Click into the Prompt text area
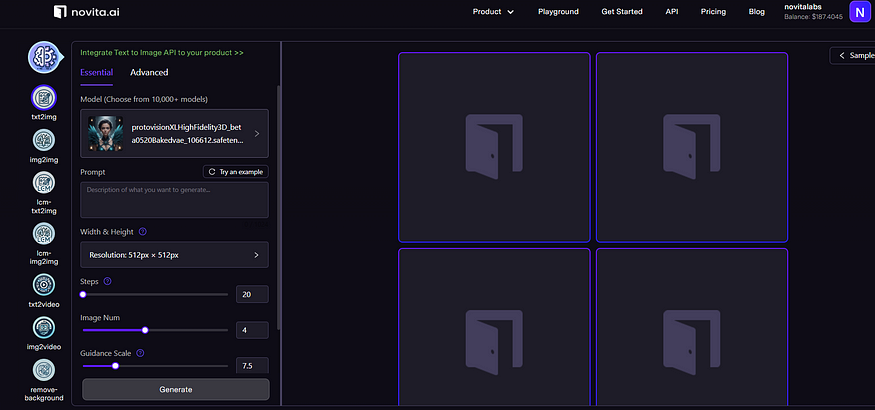 [x=174, y=200]
